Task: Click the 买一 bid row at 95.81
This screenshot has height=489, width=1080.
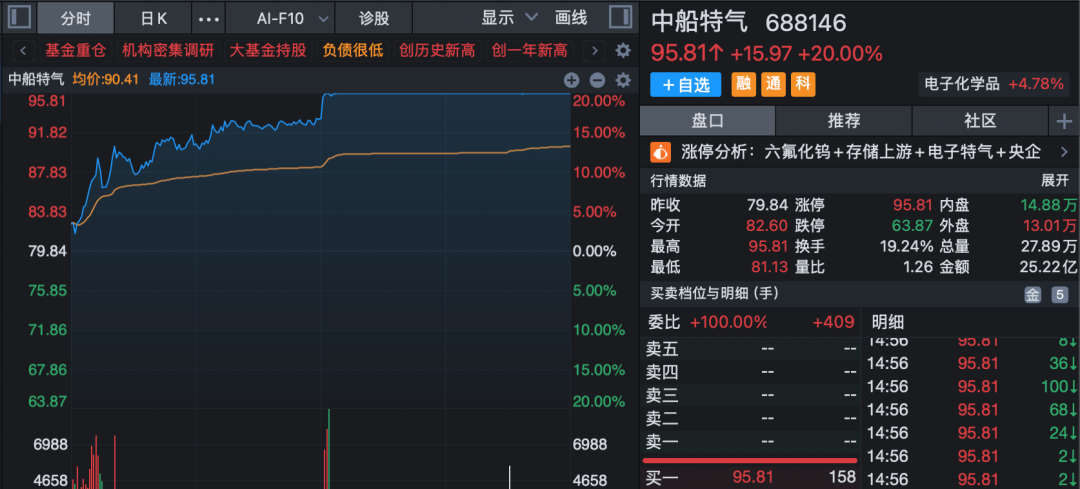Action: click(750, 477)
